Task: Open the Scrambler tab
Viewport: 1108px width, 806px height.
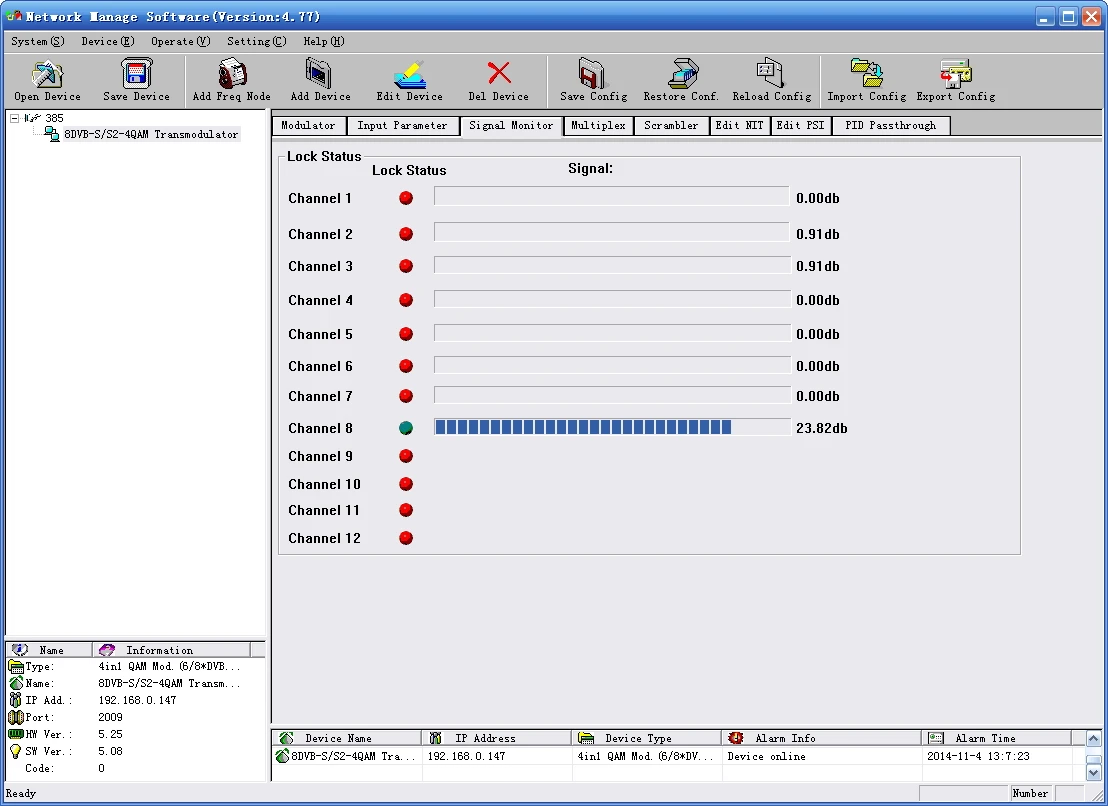Action: pyautogui.click(x=671, y=126)
